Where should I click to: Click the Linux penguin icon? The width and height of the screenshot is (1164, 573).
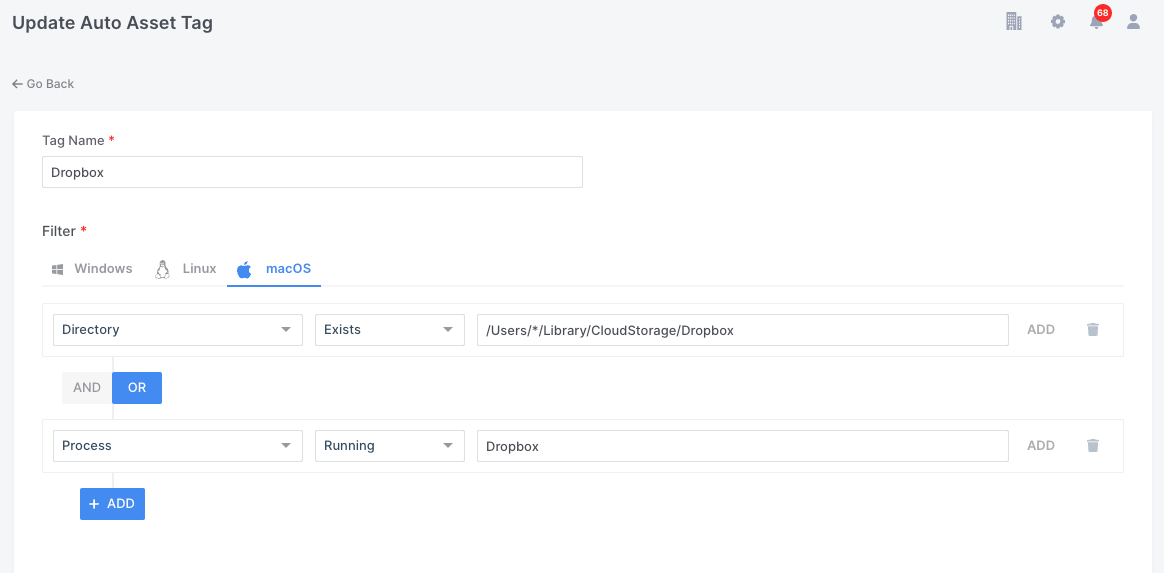(x=162, y=269)
